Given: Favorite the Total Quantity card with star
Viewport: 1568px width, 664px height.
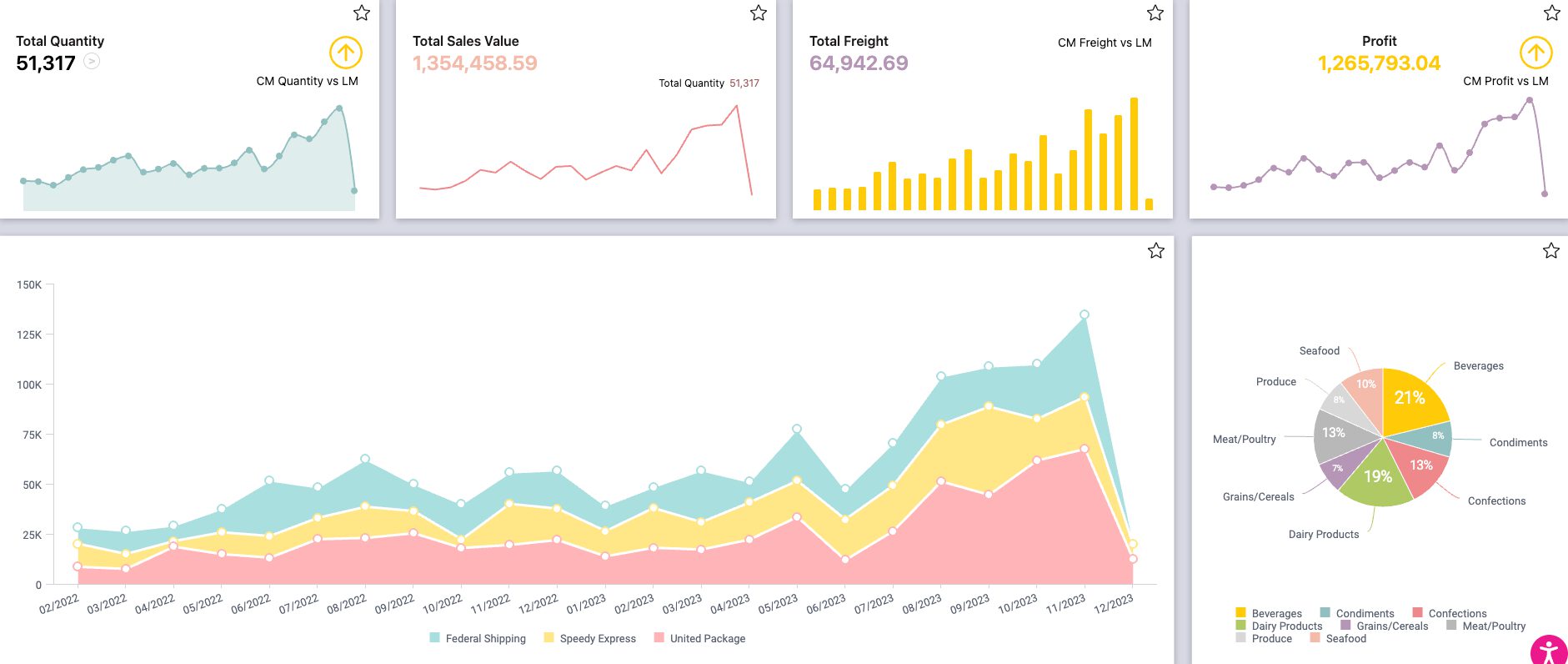Looking at the screenshot, I should (x=361, y=13).
